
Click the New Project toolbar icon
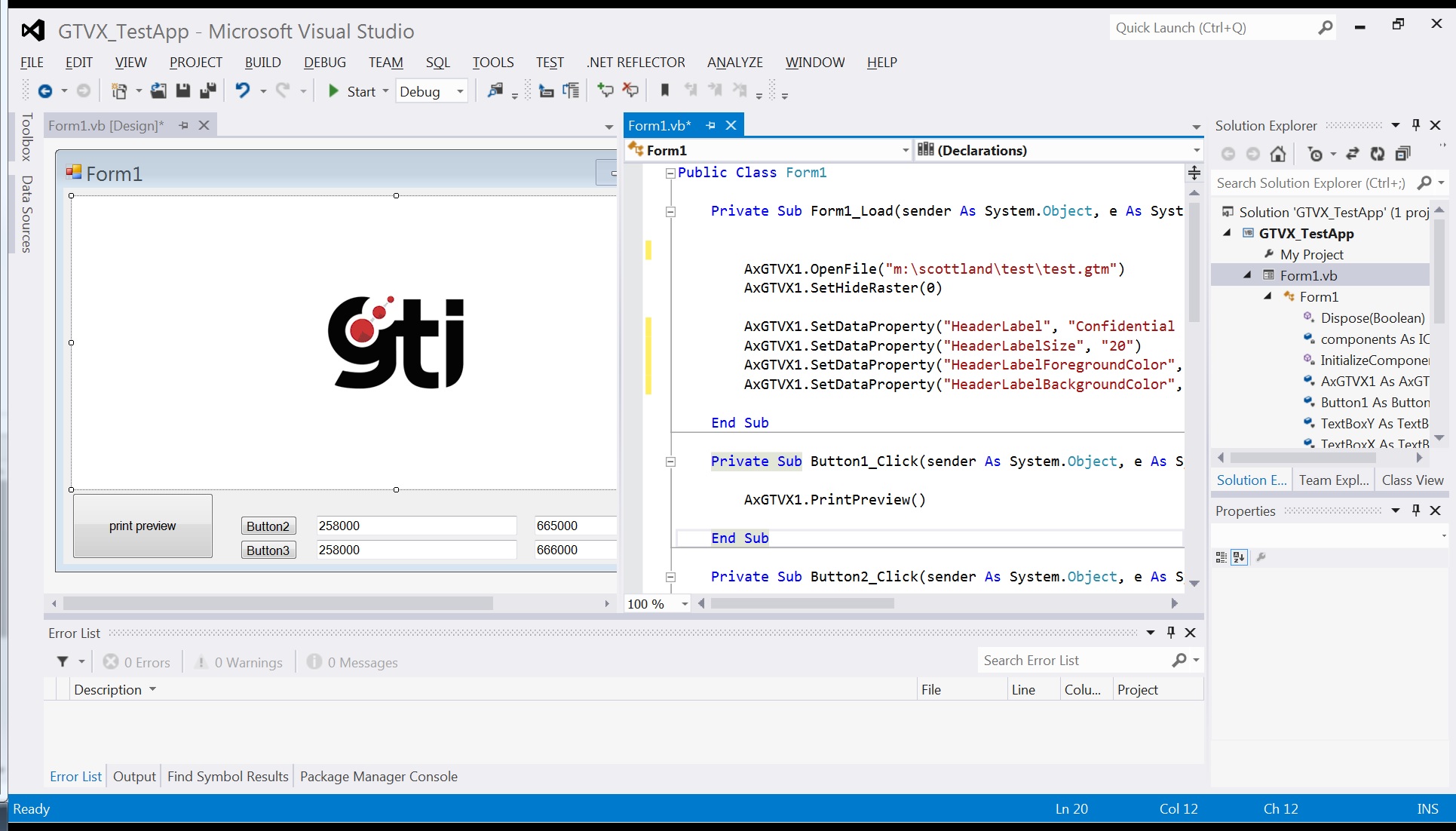coord(119,91)
